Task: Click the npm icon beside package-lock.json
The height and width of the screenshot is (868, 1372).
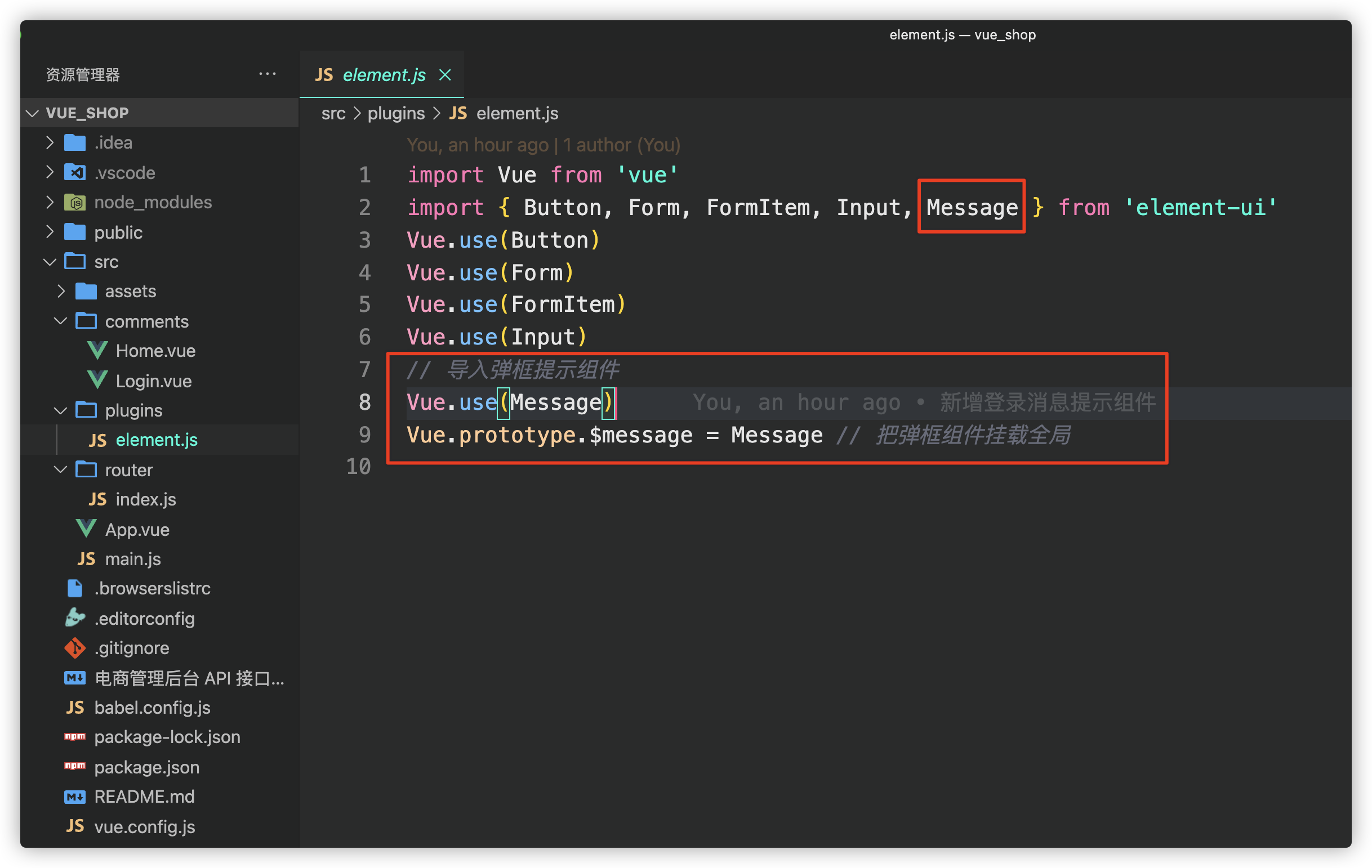Action: click(x=75, y=736)
